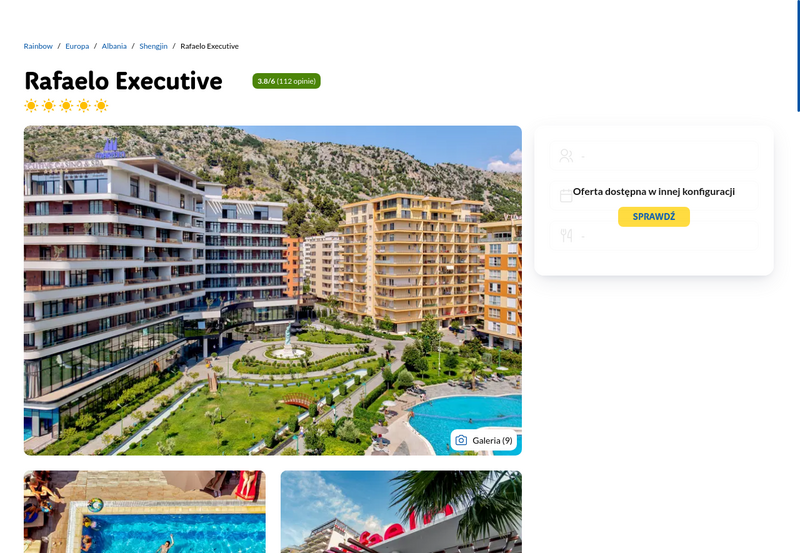This screenshot has height=553, width=800.
Task: Navigate to Albania breadcrumb
Action: [114, 46]
